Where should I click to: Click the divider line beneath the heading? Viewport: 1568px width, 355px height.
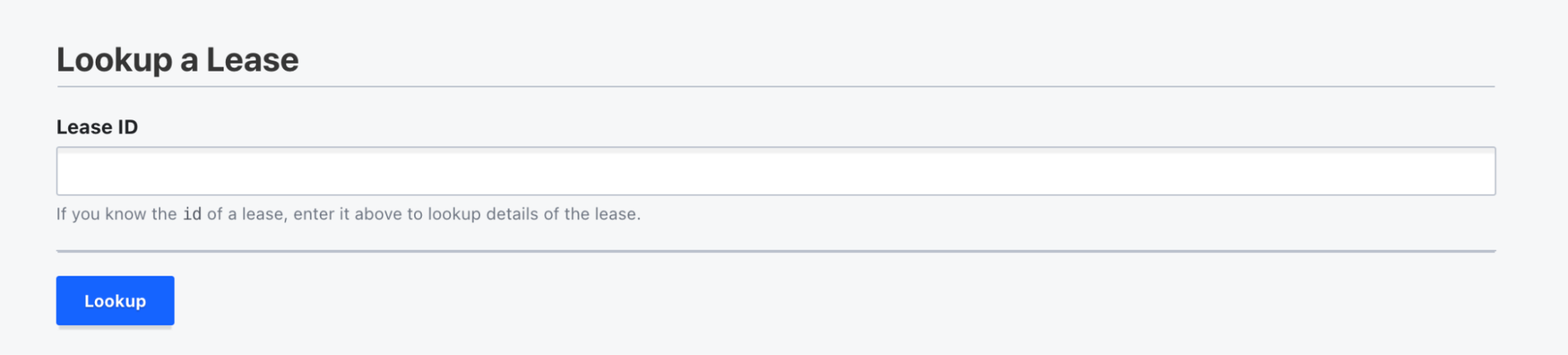775,86
